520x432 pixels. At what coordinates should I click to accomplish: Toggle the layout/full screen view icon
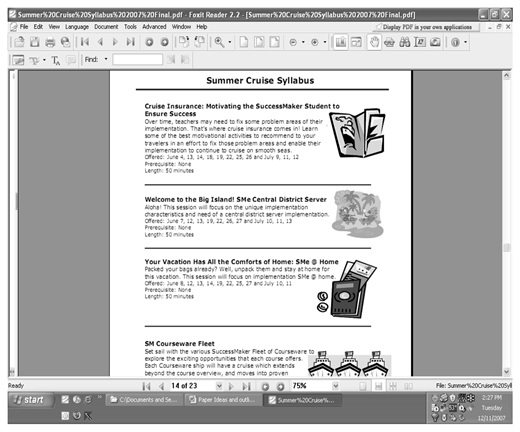[356, 42]
